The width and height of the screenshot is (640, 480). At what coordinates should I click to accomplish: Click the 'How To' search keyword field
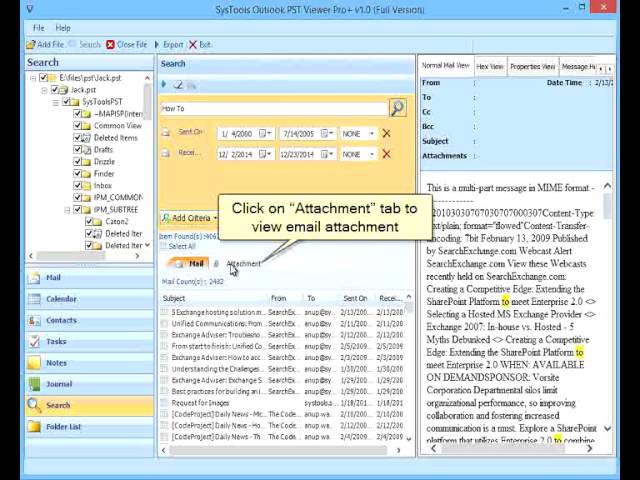click(273, 109)
